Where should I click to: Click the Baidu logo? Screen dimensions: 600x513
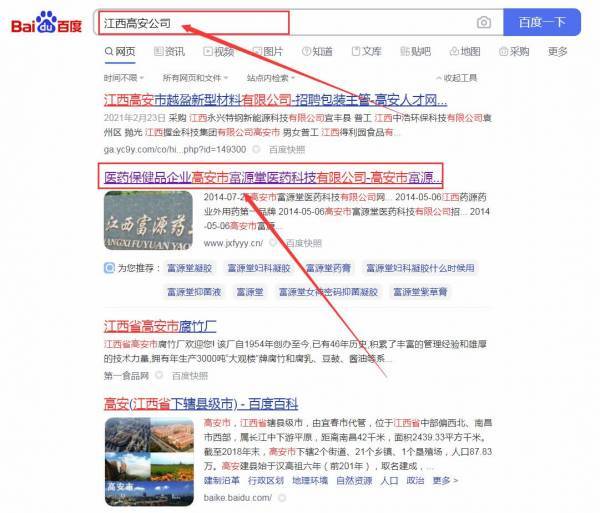pos(47,22)
